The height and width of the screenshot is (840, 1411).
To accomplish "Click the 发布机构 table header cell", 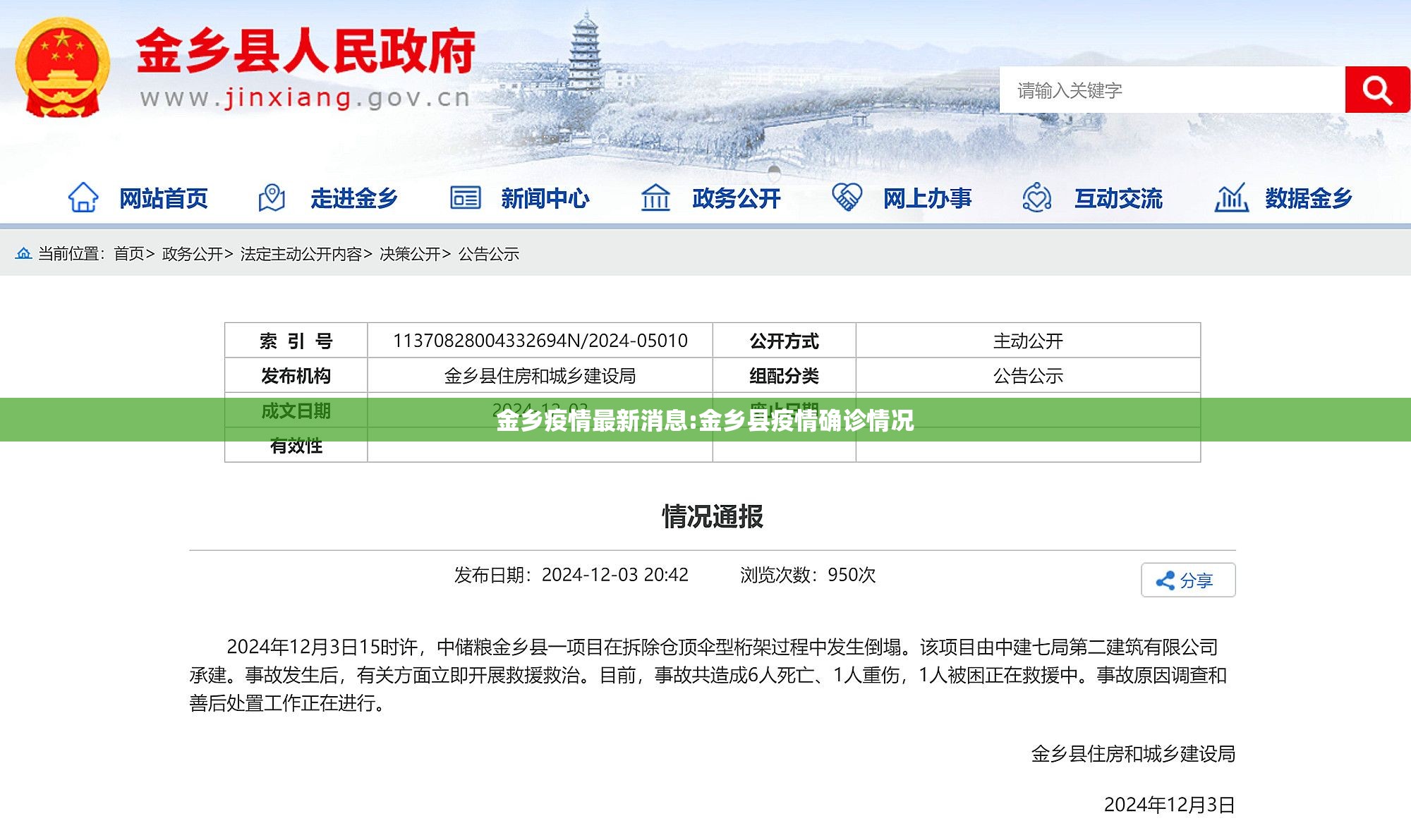I will [x=296, y=376].
